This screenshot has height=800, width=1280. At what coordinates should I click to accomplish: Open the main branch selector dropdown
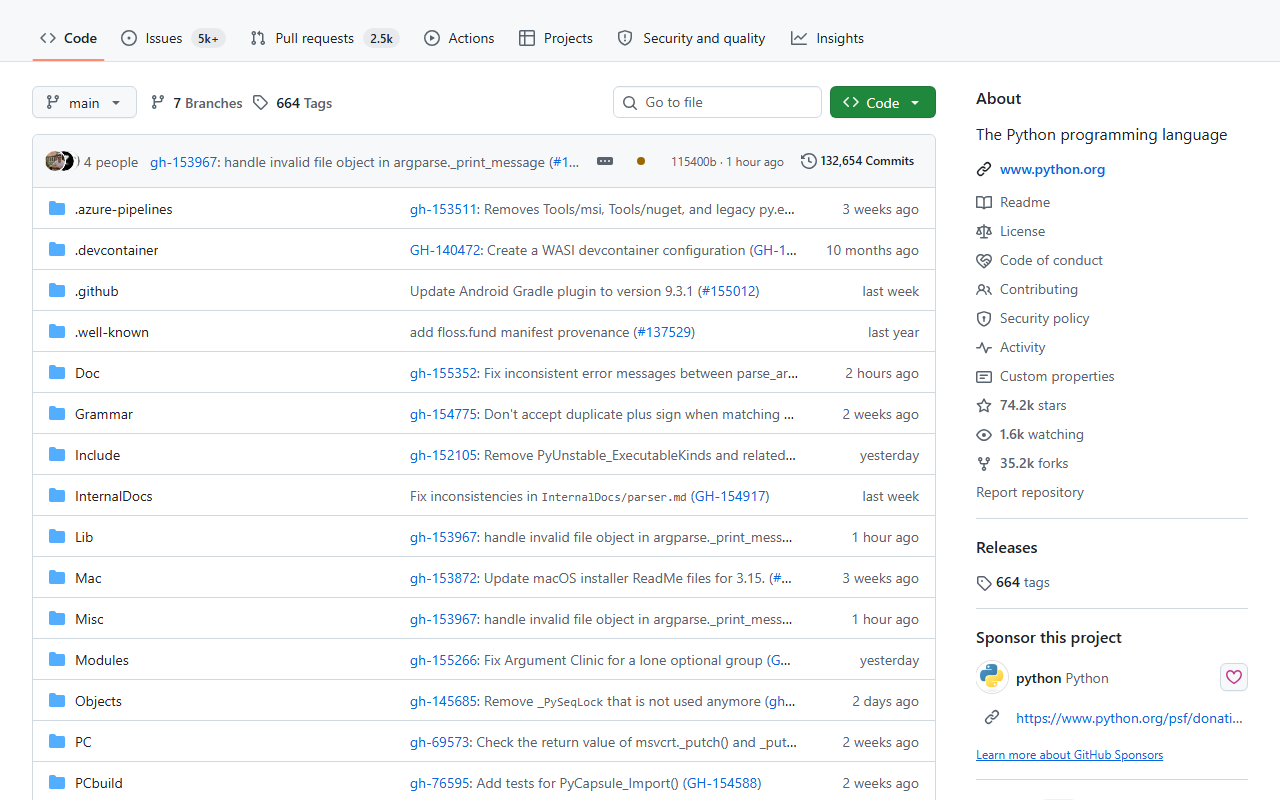84,102
